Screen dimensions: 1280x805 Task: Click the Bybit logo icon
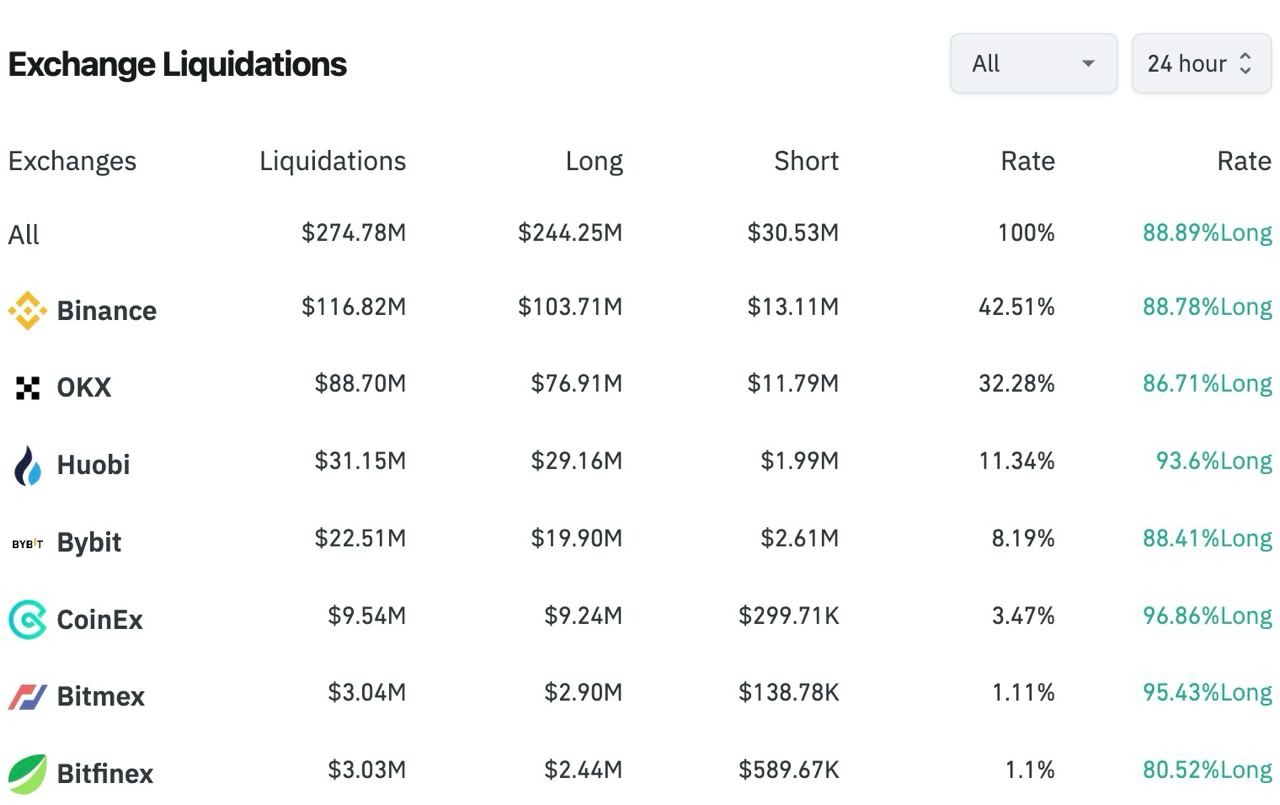[27, 543]
